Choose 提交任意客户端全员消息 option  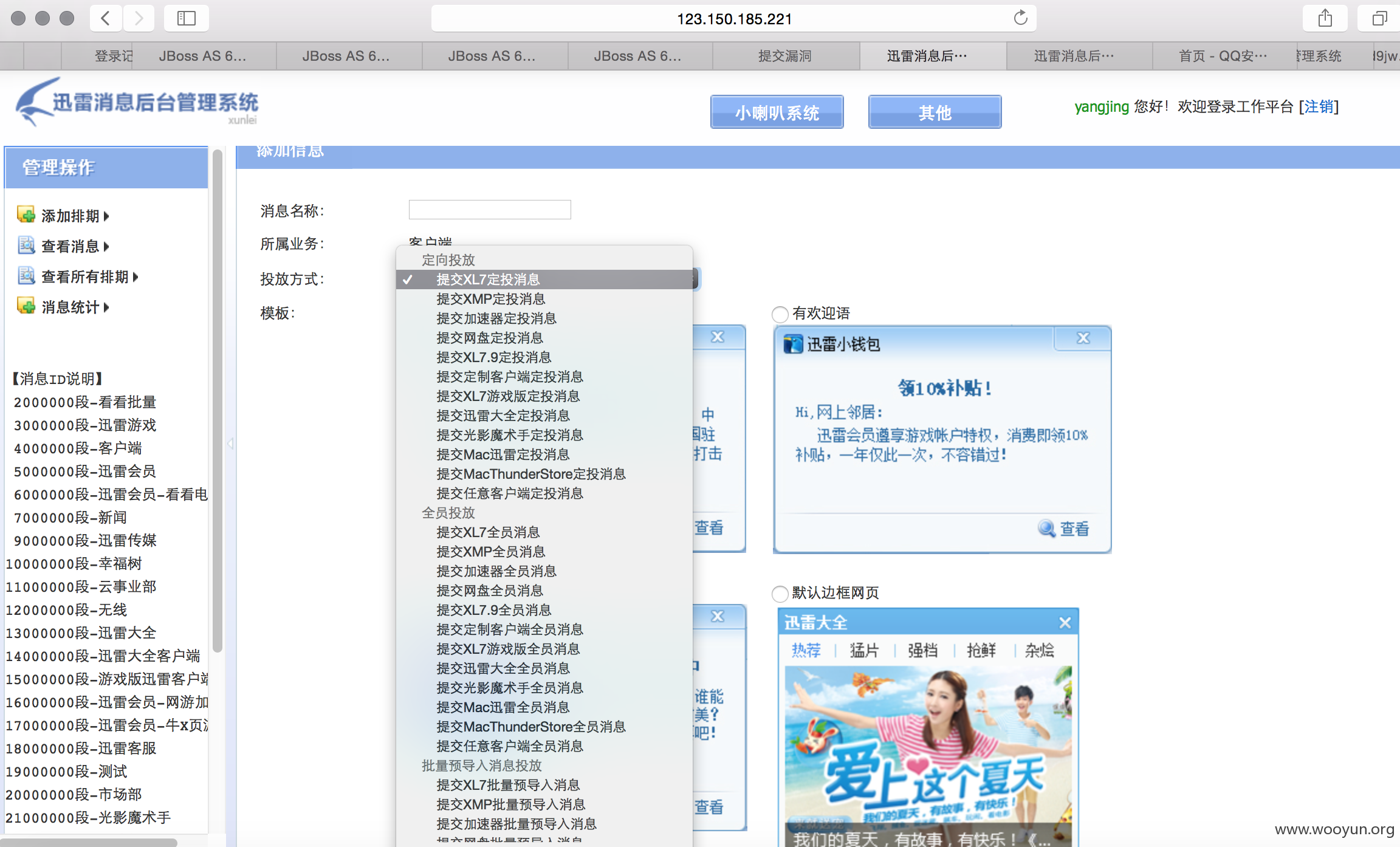click(x=544, y=746)
